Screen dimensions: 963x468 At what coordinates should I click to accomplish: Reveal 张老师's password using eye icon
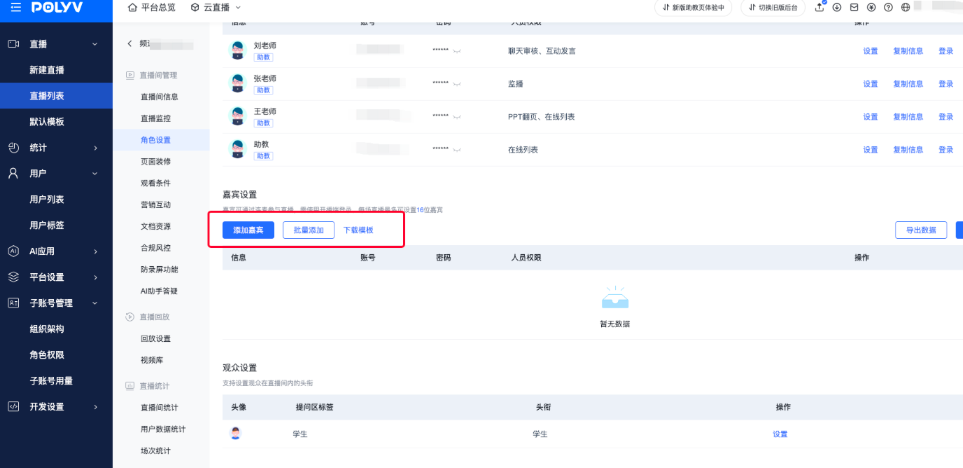457,85
